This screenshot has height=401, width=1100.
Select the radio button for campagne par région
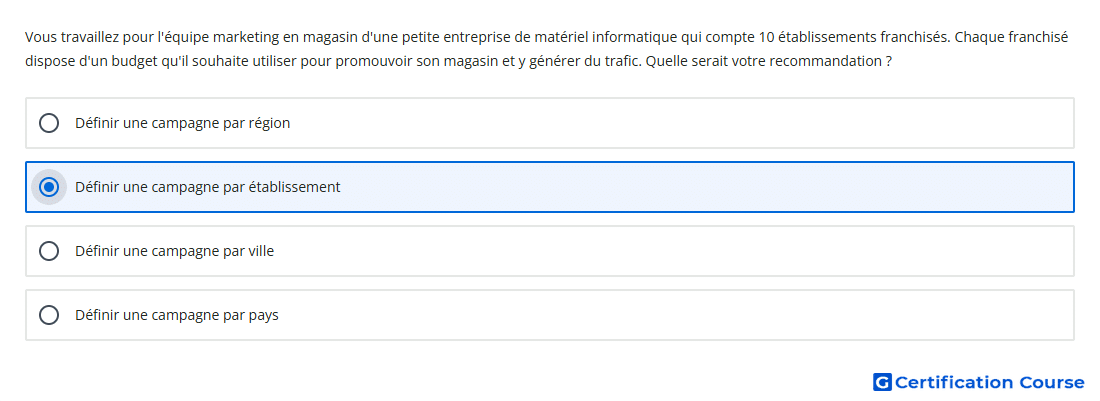(x=49, y=123)
